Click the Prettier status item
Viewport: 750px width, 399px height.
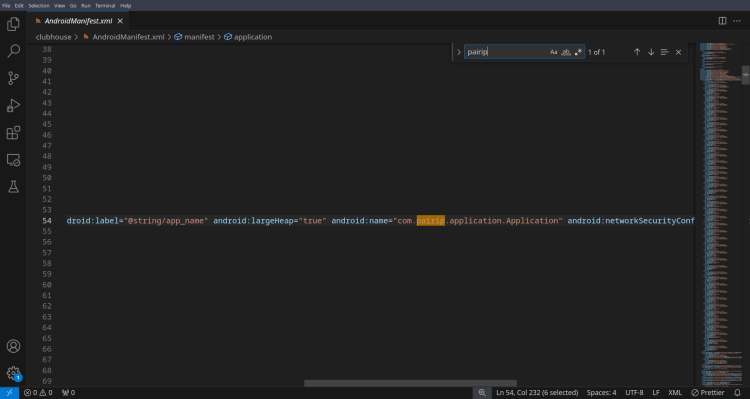[x=708, y=393]
